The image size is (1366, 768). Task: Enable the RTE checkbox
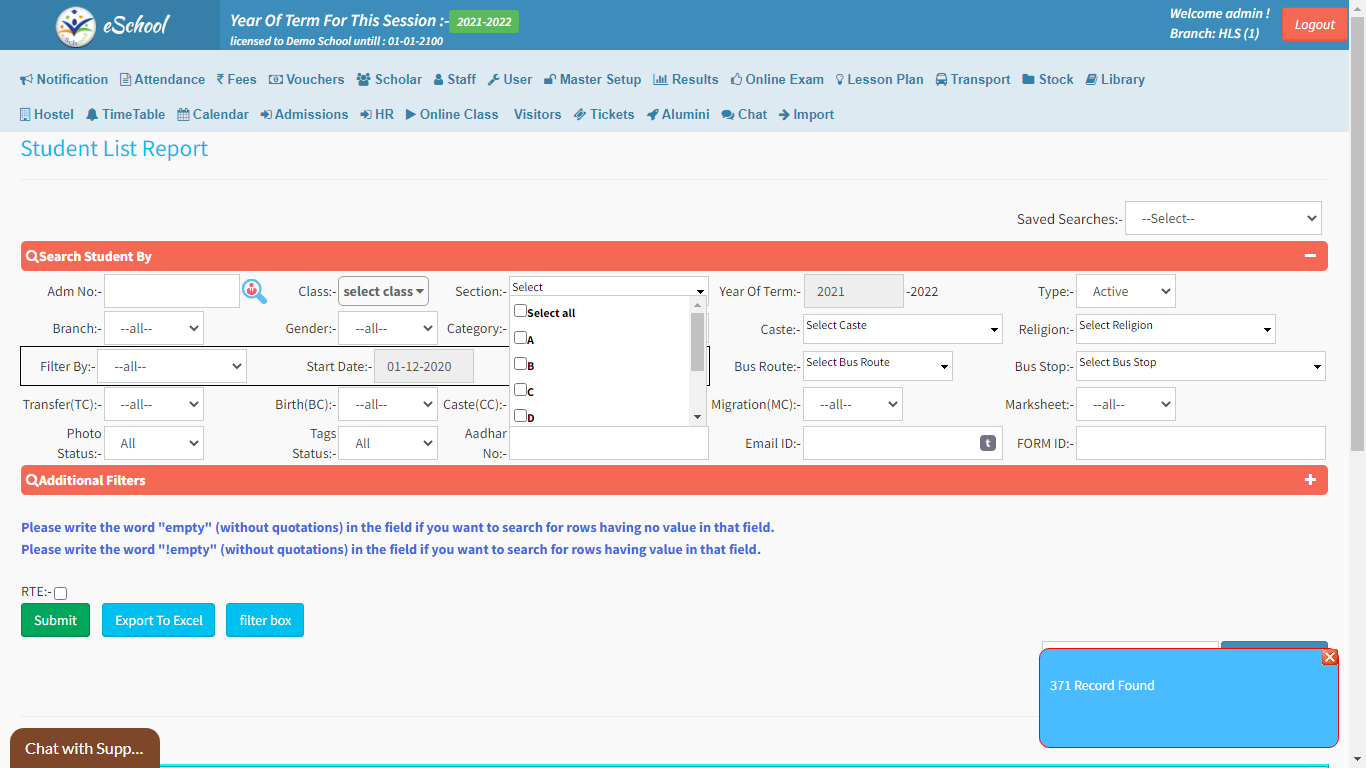60,593
